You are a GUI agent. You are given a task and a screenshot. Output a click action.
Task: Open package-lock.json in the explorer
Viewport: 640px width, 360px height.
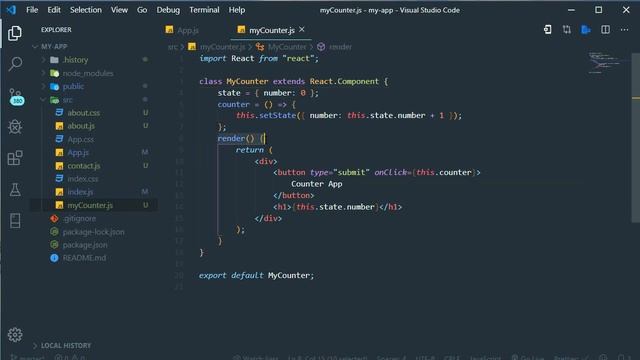[x=93, y=232]
